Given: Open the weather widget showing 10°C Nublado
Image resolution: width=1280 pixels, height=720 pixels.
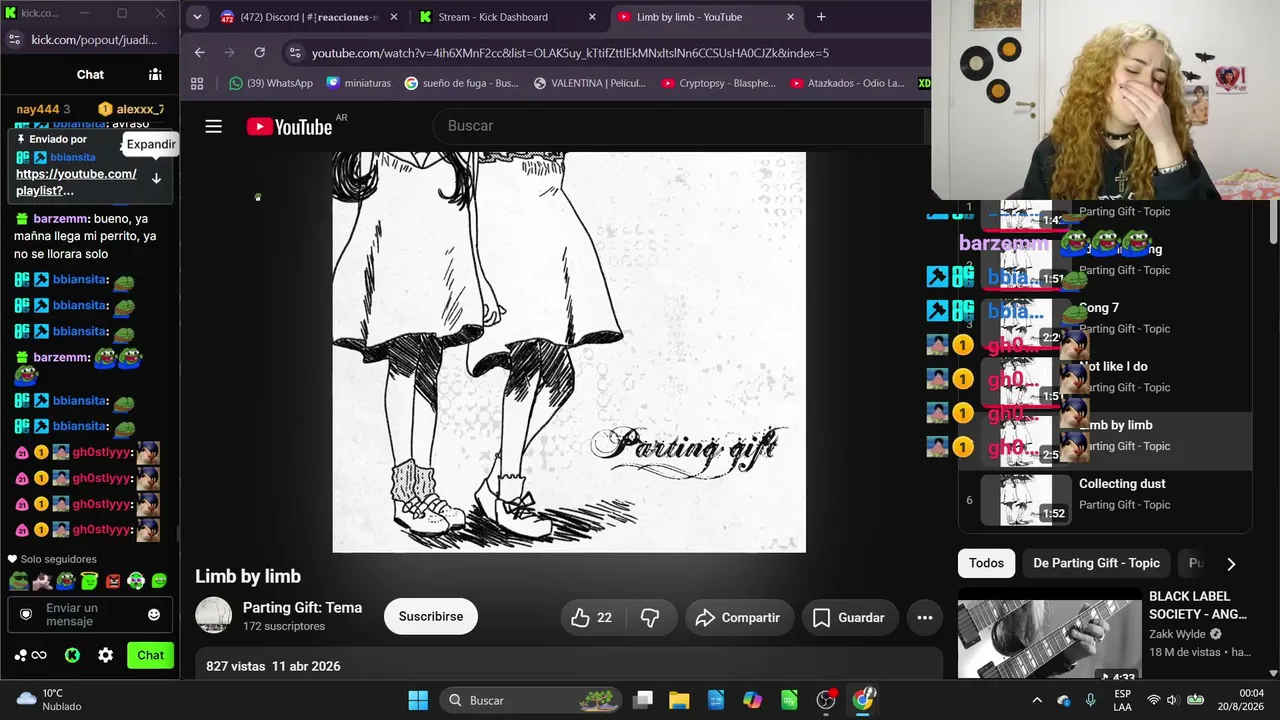Looking at the screenshot, I should 50,700.
